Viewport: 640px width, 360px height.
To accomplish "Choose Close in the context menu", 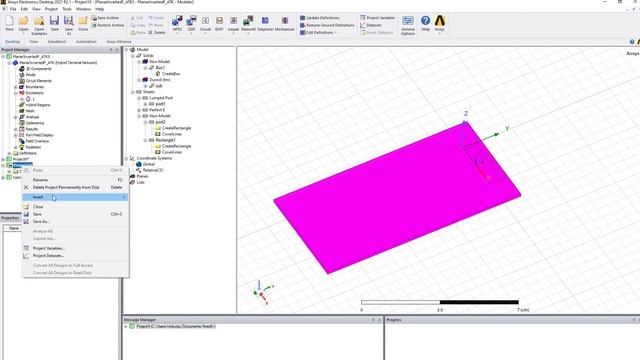I will coord(75,207).
